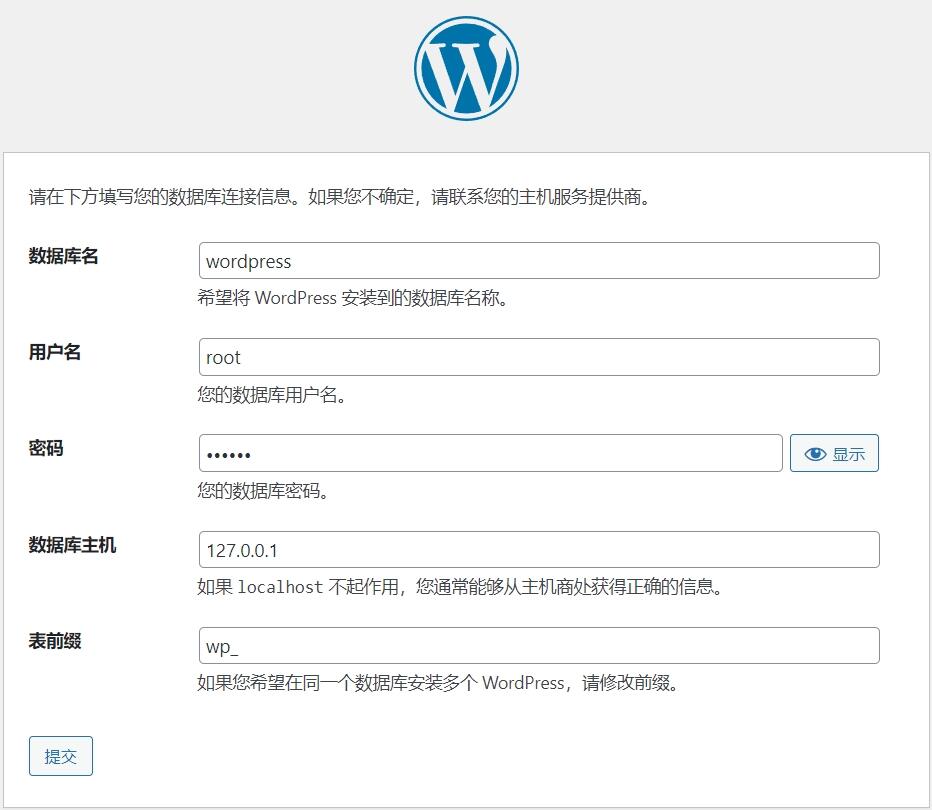Click the 用户名 field containing root
The image size is (932, 810).
[540, 357]
